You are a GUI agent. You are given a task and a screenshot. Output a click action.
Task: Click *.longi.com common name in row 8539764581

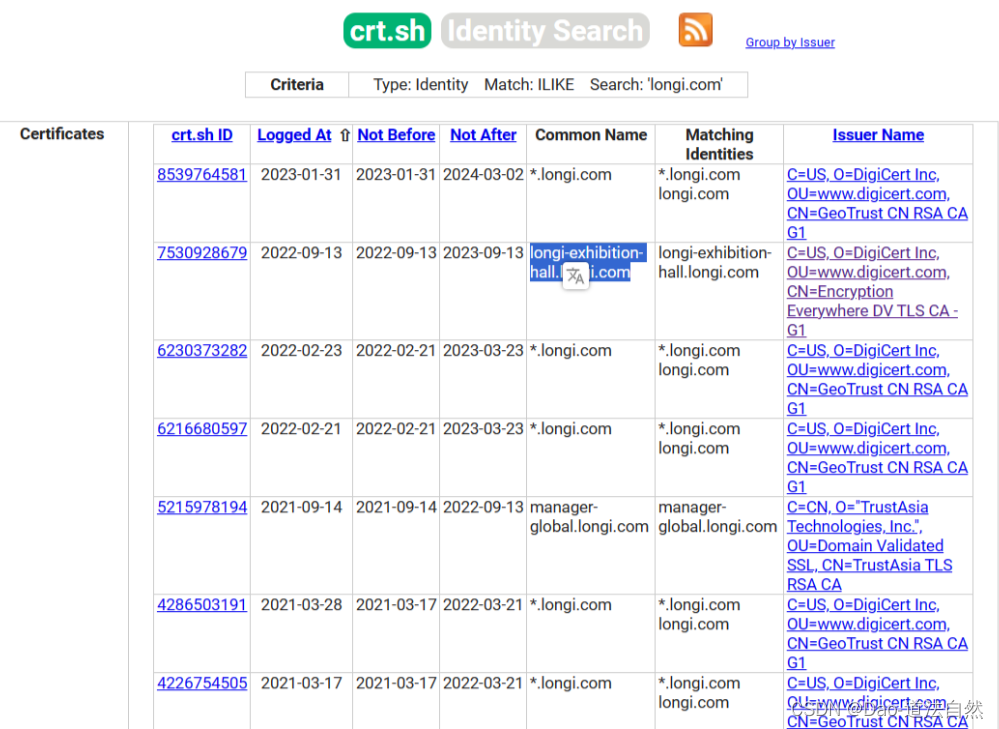click(571, 175)
